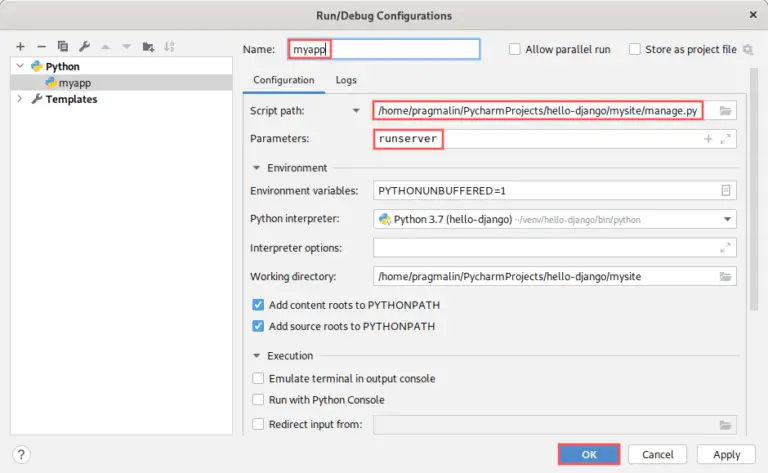Viewport: 768px width, 473px height.
Task: Enable Run with Python Console
Action: (x=258, y=400)
